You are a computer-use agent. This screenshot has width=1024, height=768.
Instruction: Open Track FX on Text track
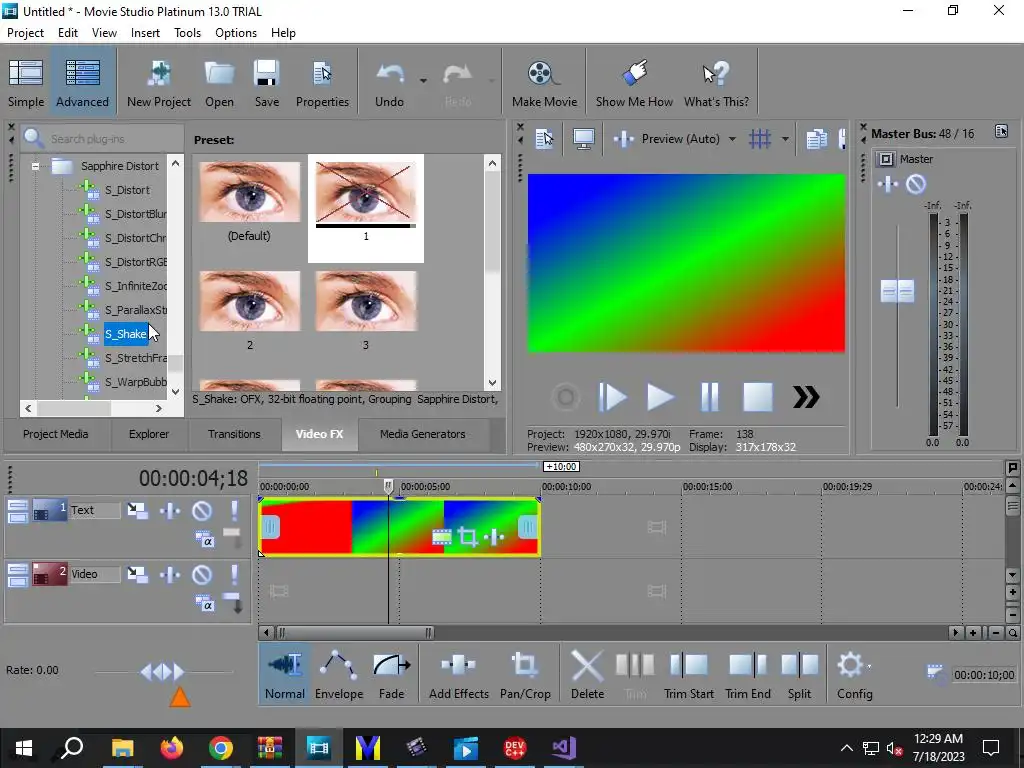tap(170, 510)
